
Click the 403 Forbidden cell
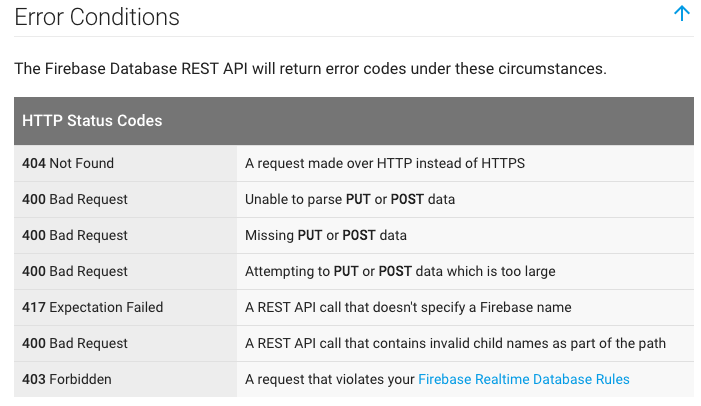coord(125,379)
